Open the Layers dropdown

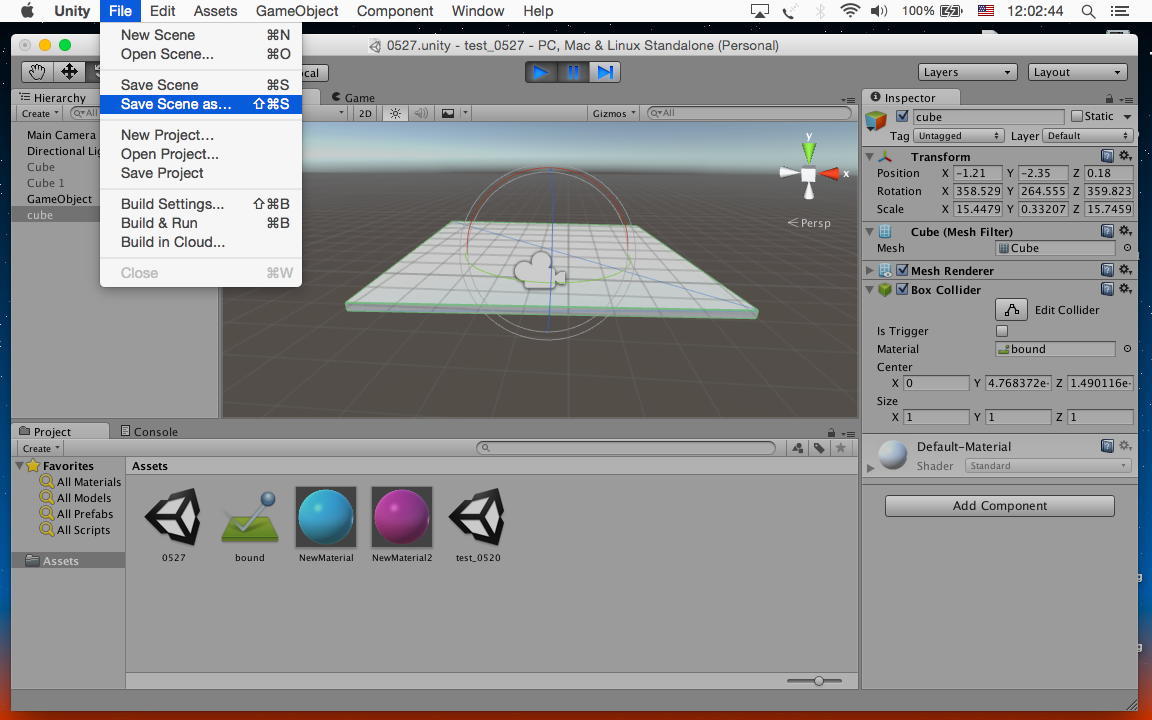click(966, 72)
